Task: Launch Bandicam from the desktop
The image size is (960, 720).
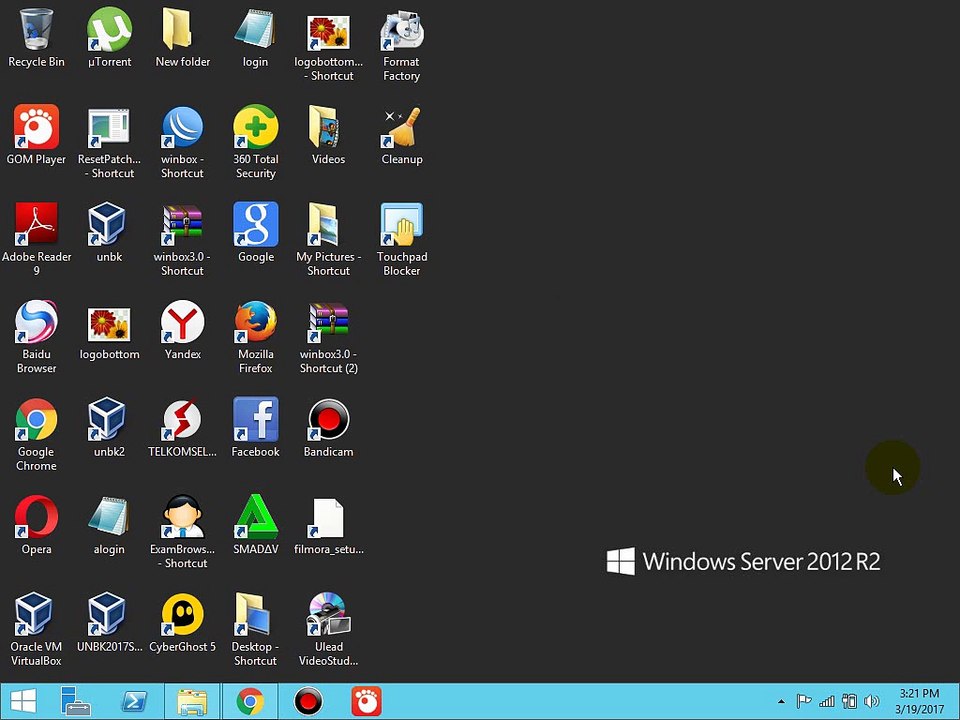Action: [x=329, y=427]
